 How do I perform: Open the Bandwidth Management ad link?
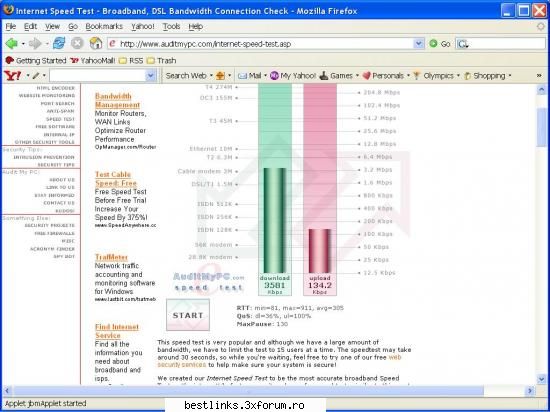[x=117, y=101]
